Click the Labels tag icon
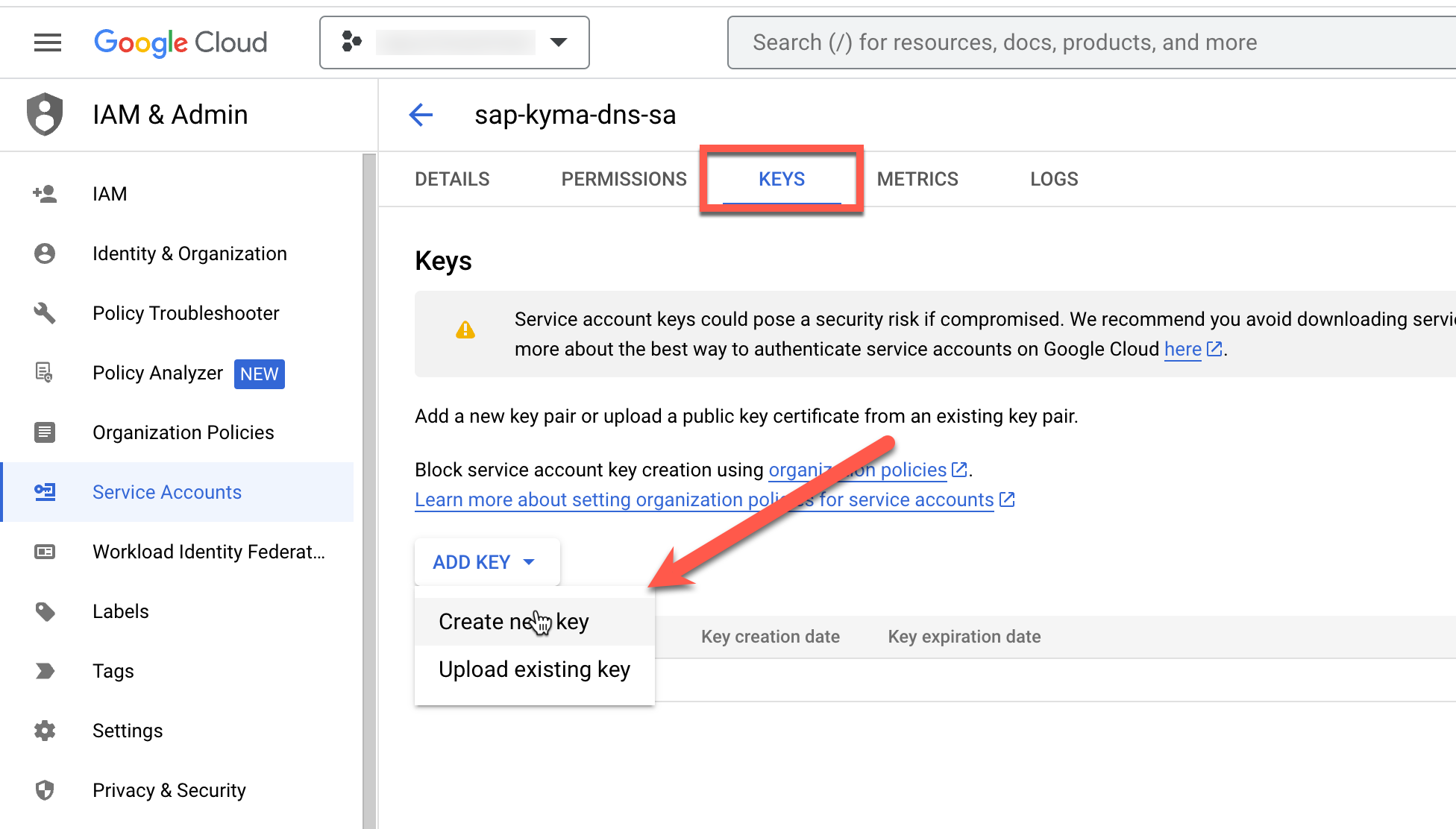 coord(45,611)
